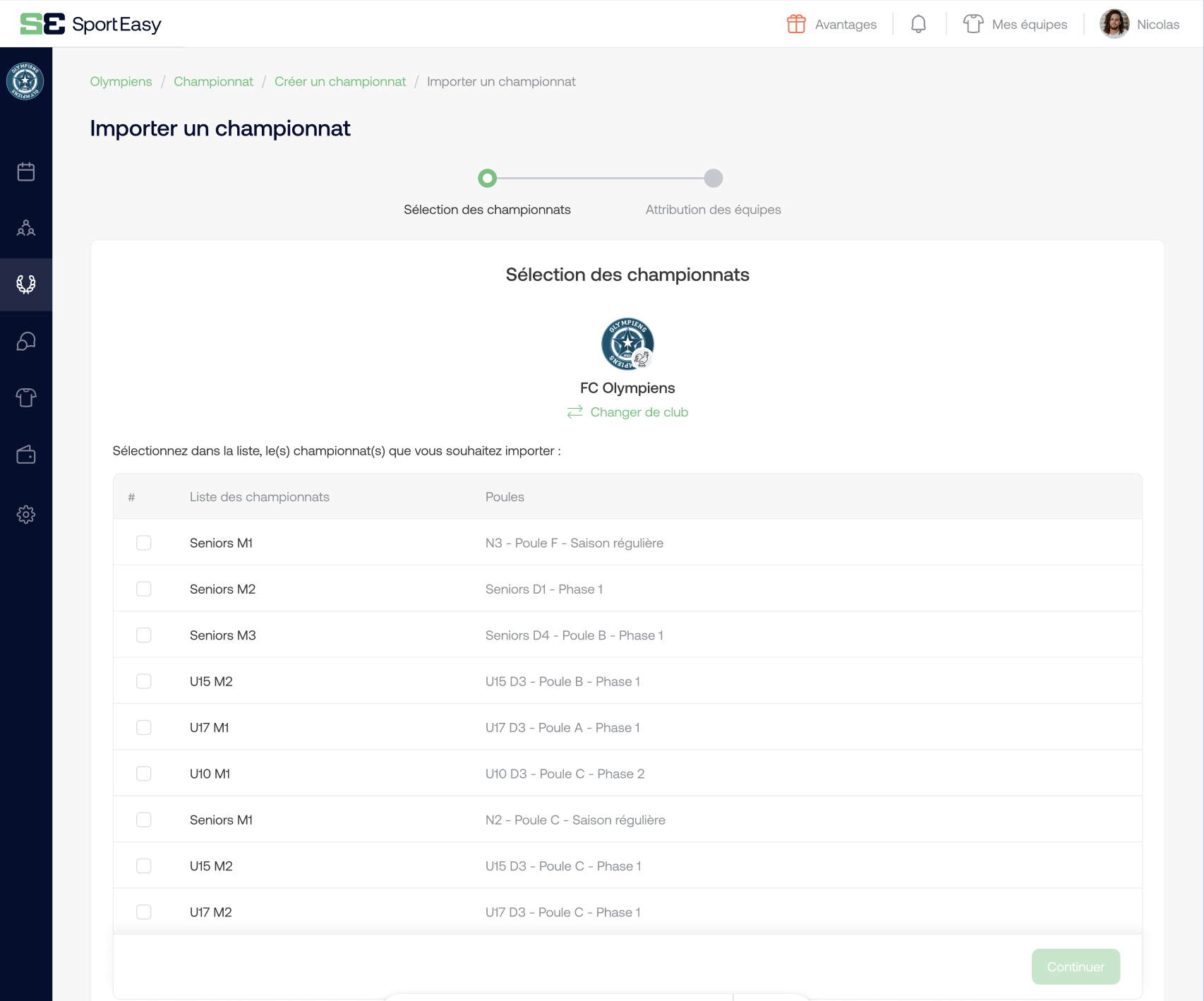Viewport: 1204px width, 1001px height.
Task: Click 'U15 D3 - Poule C - Phase 1'
Action: [563, 866]
